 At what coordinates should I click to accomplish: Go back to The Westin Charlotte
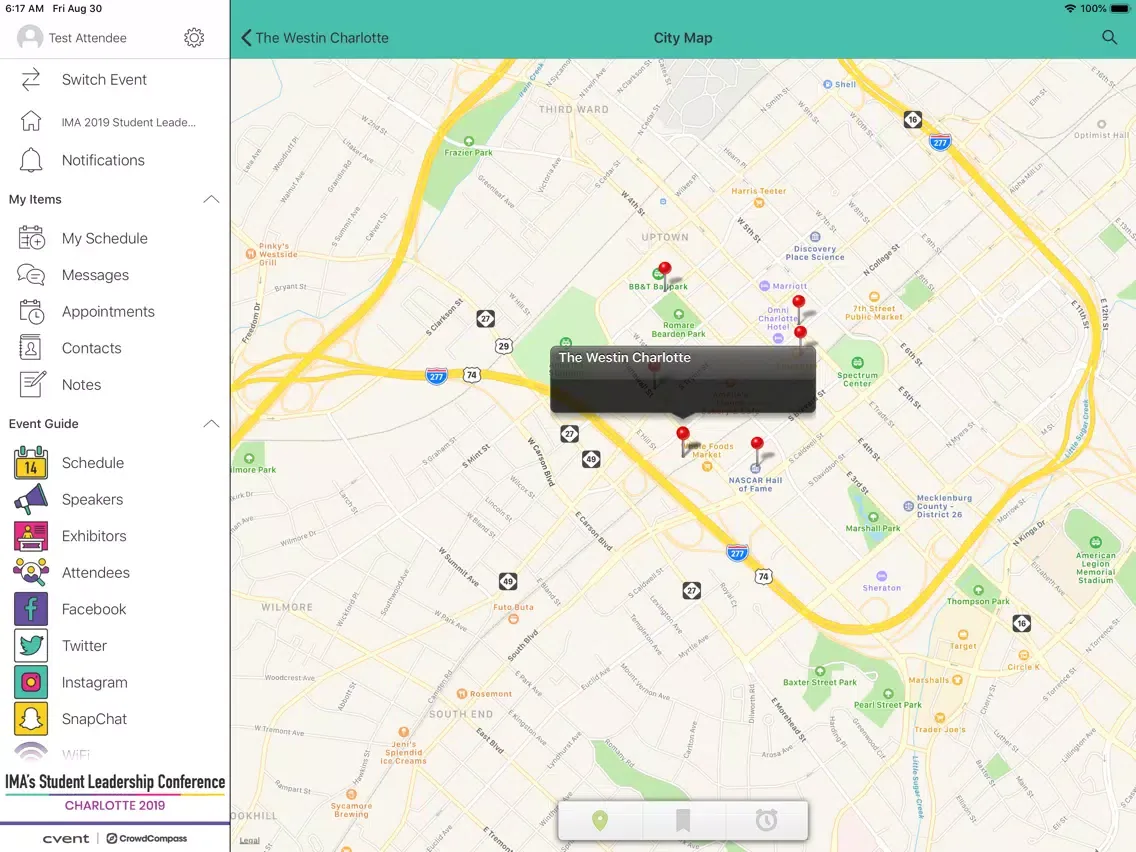click(x=315, y=38)
